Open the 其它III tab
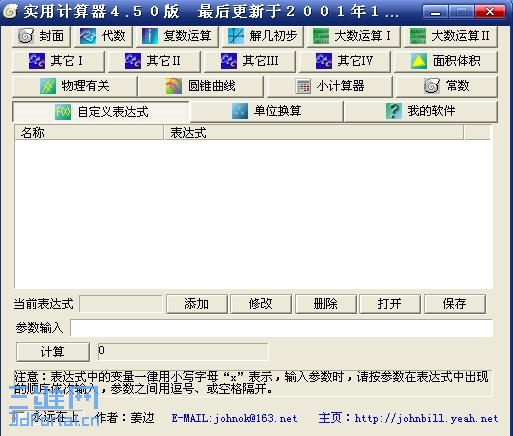 point(250,61)
